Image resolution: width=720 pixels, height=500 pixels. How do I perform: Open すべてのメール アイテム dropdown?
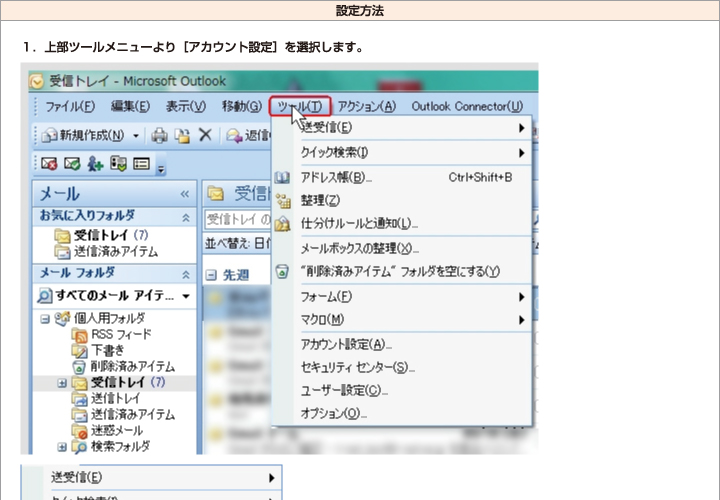[186, 296]
